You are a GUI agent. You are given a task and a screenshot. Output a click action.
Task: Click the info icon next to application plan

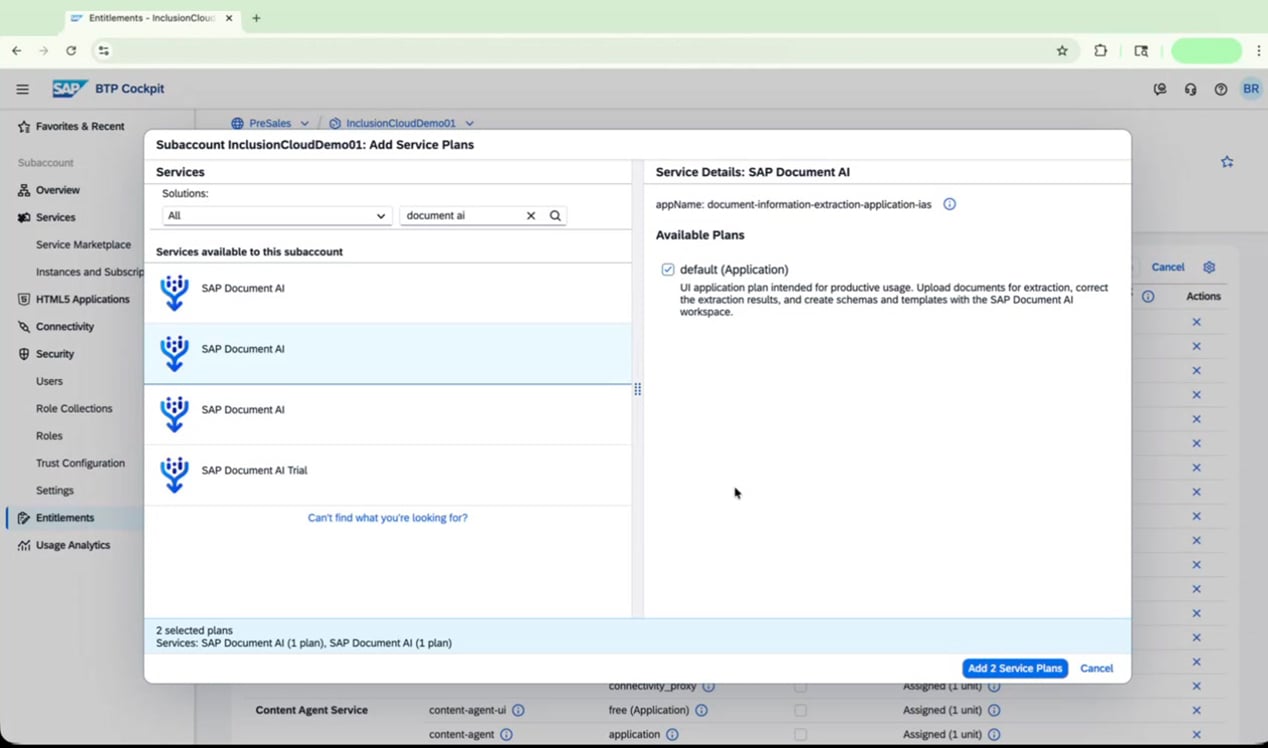tap(672, 734)
